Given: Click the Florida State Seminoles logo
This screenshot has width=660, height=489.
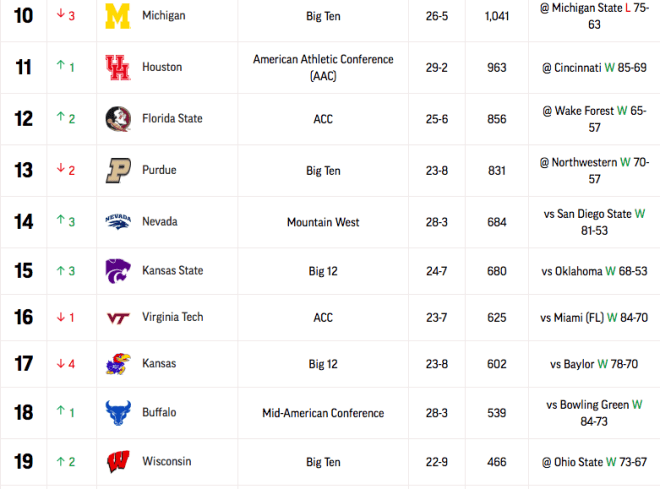Looking at the screenshot, I should click(118, 119).
